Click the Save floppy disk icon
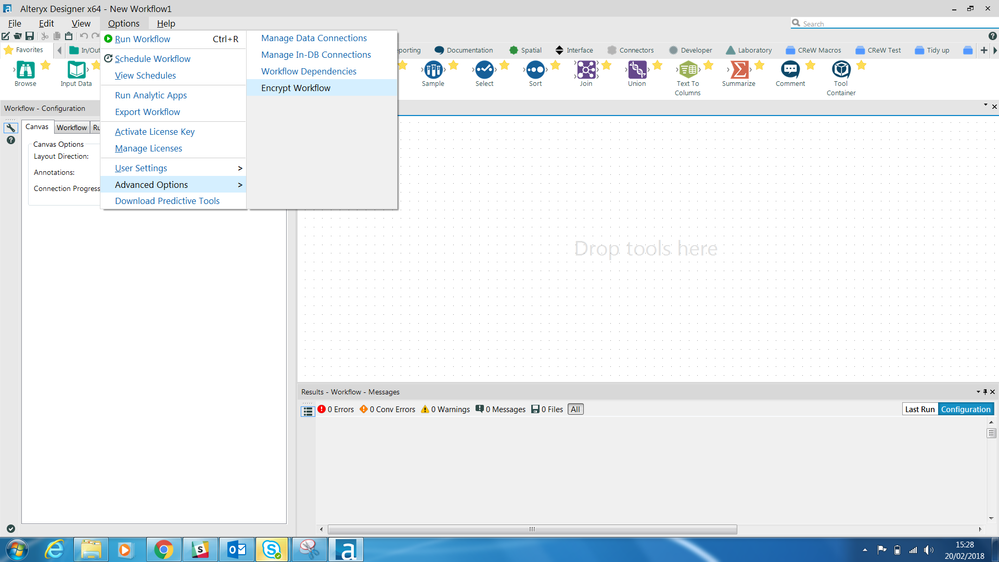 [x=29, y=36]
